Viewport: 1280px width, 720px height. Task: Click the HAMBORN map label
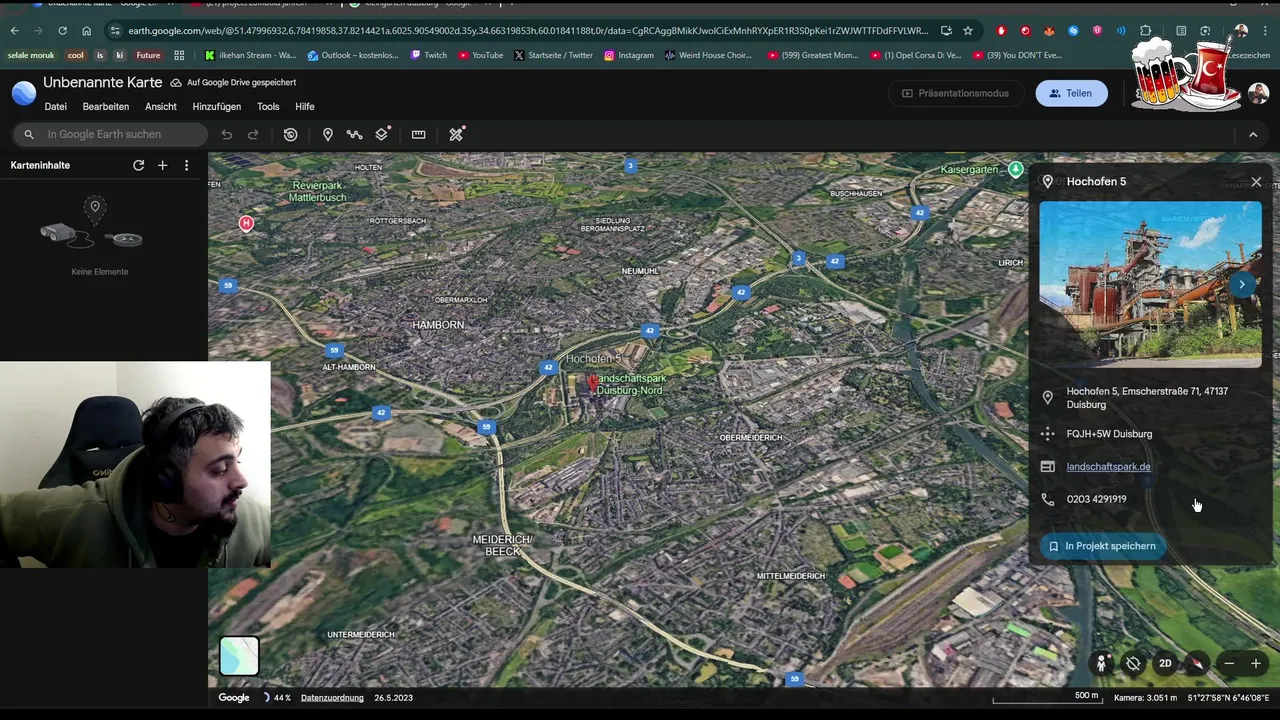click(x=438, y=325)
